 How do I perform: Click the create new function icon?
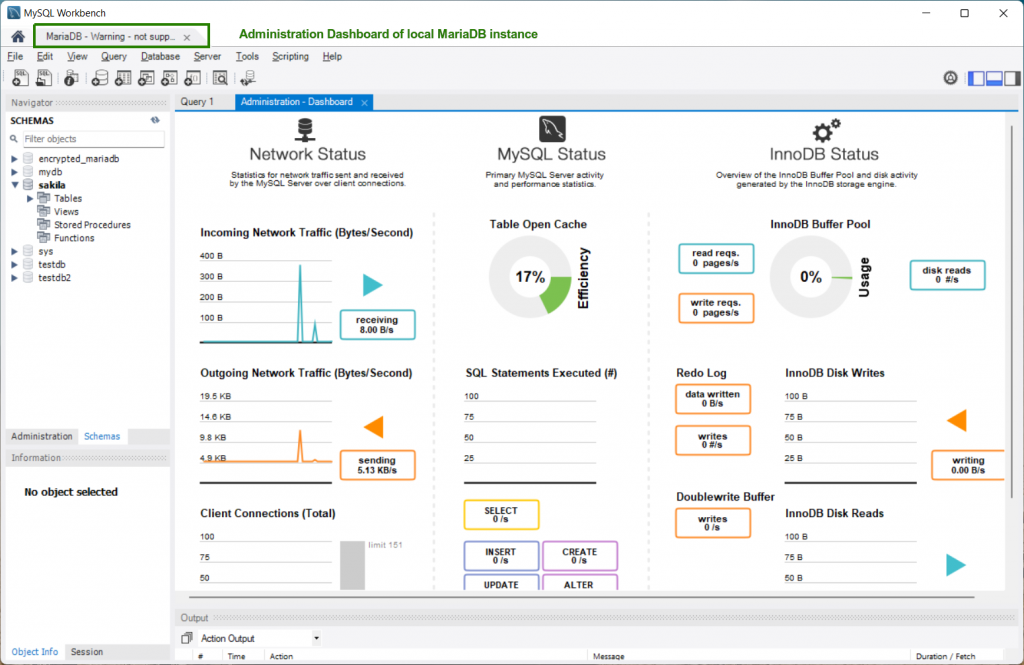[193, 78]
